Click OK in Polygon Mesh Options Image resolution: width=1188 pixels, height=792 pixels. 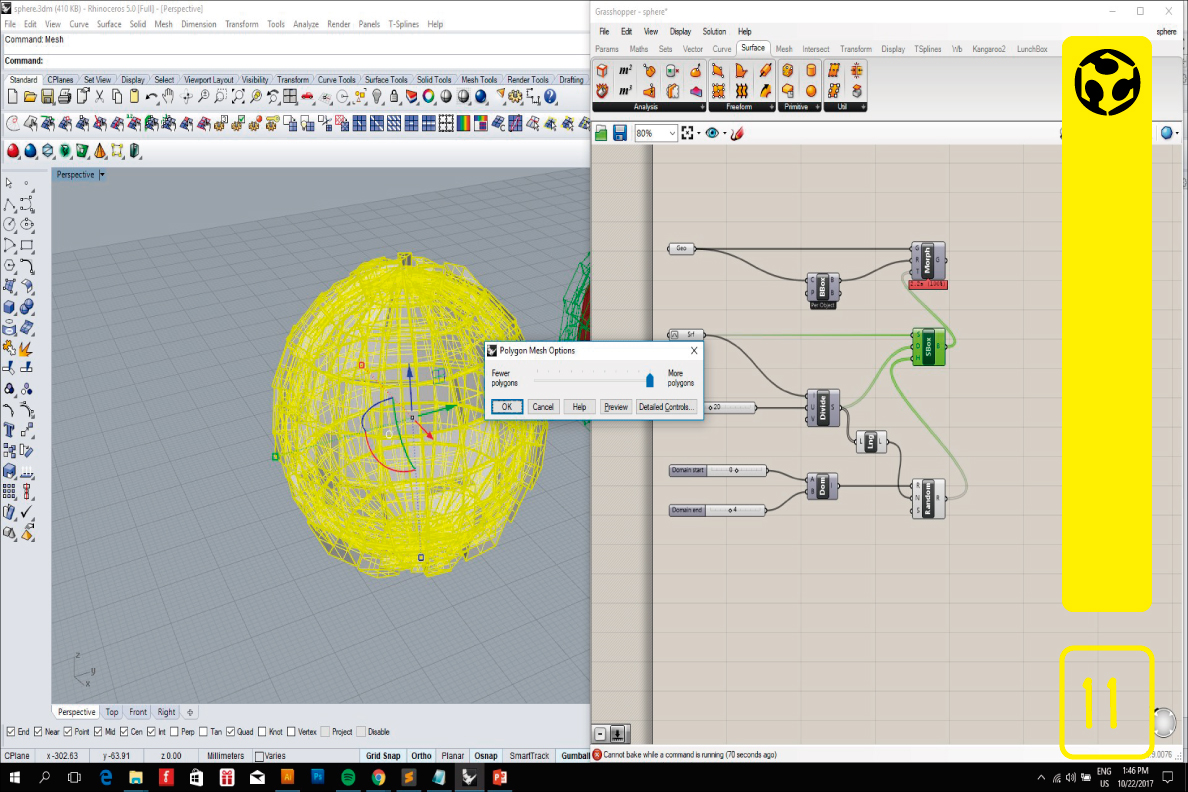(506, 407)
